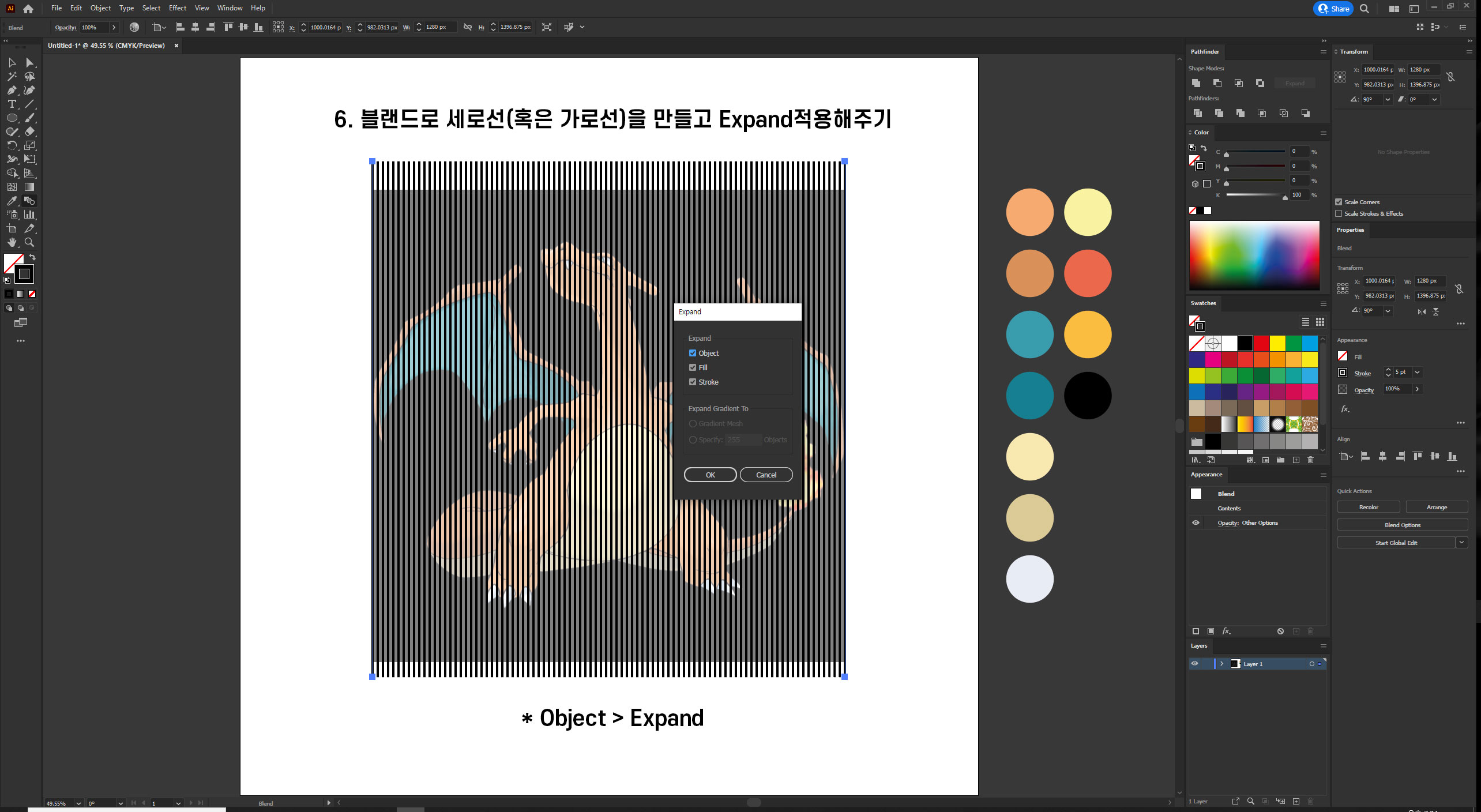Select Specify objects radio option
The width and height of the screenshot is (1481, 812).
693,439
